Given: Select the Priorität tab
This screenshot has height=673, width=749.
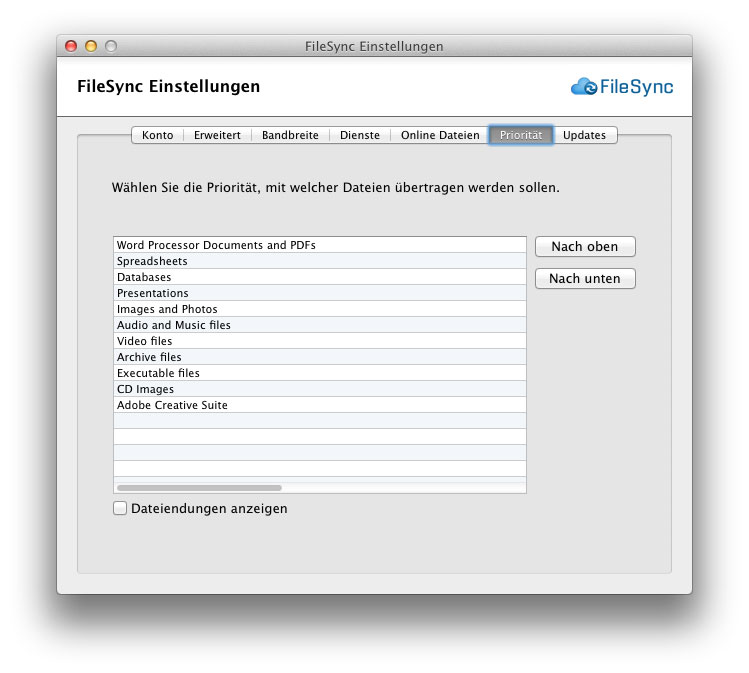Looking at the screenshot, I should [x=521, y=135].
